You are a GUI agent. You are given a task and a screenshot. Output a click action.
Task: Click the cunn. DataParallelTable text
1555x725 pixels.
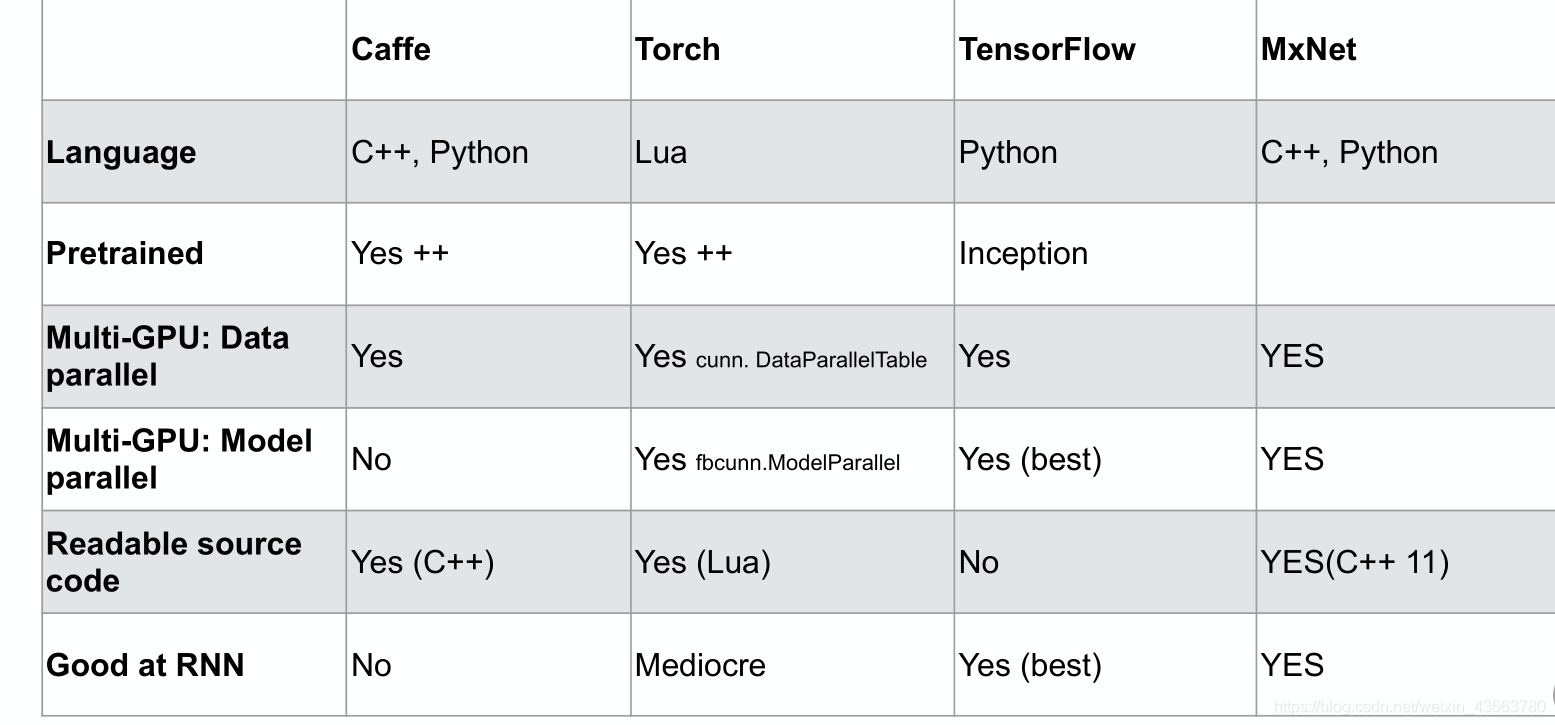click(x=811, y=360)
